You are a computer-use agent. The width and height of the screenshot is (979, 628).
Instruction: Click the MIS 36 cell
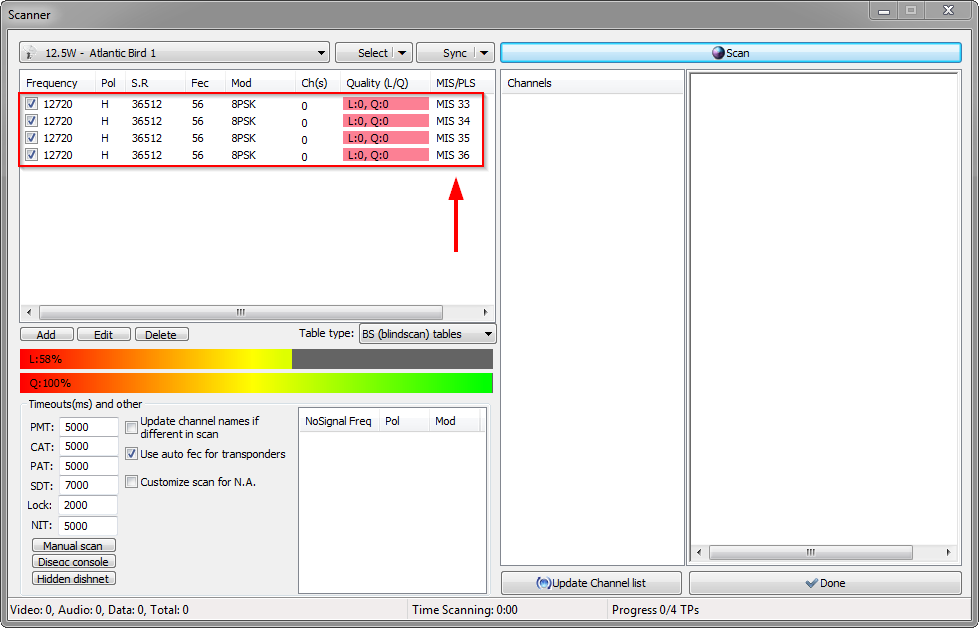[453, 155]
